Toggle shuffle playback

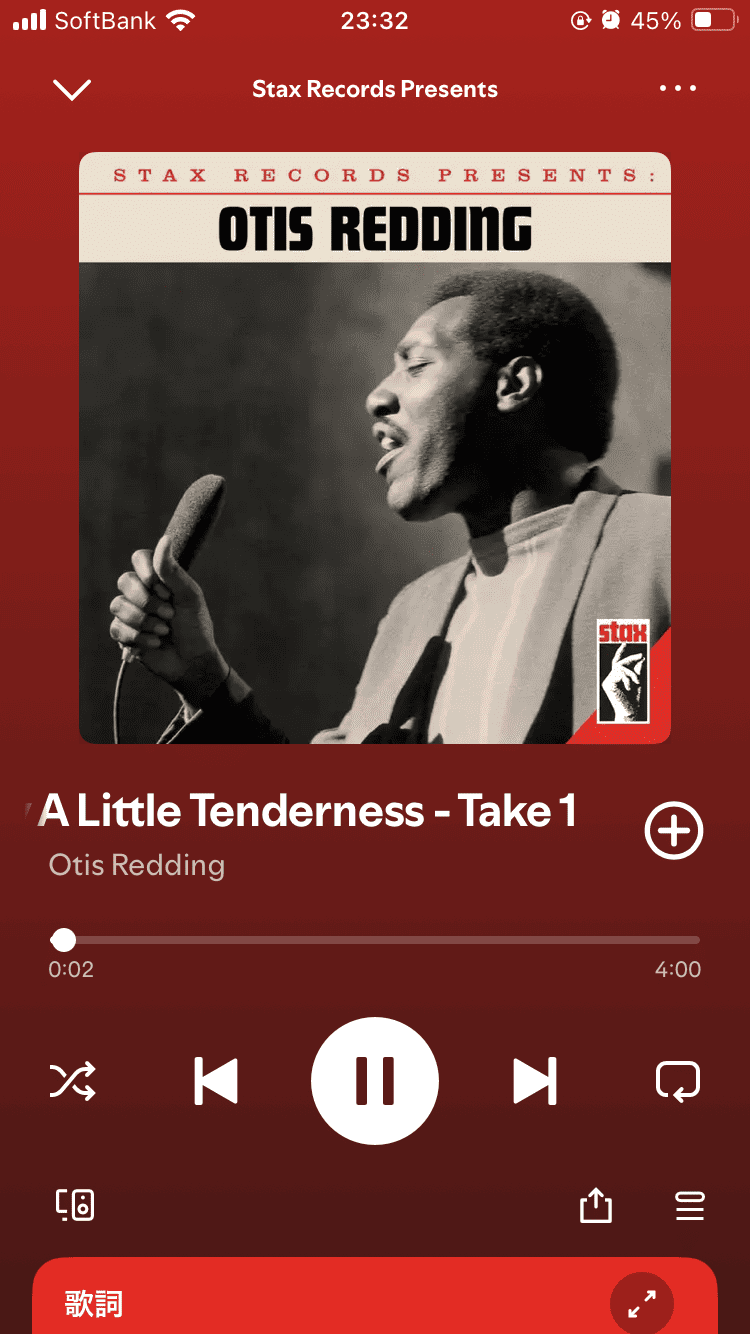[73, 1081]
